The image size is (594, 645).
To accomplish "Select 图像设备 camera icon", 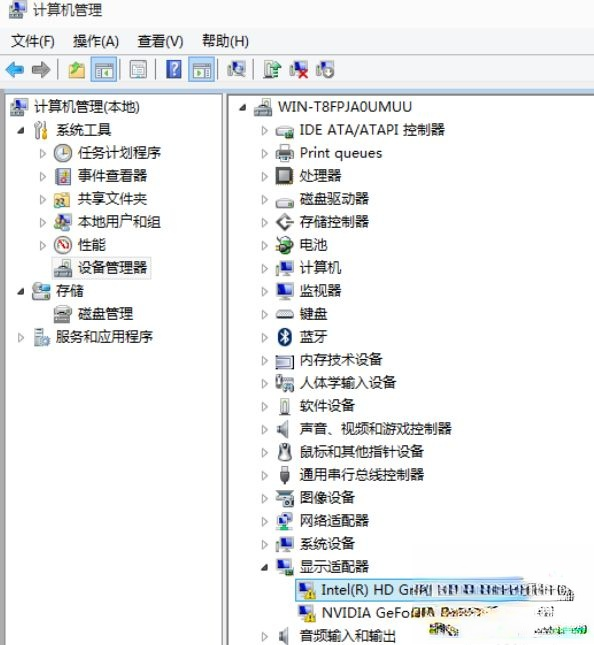I will point(284,499).
